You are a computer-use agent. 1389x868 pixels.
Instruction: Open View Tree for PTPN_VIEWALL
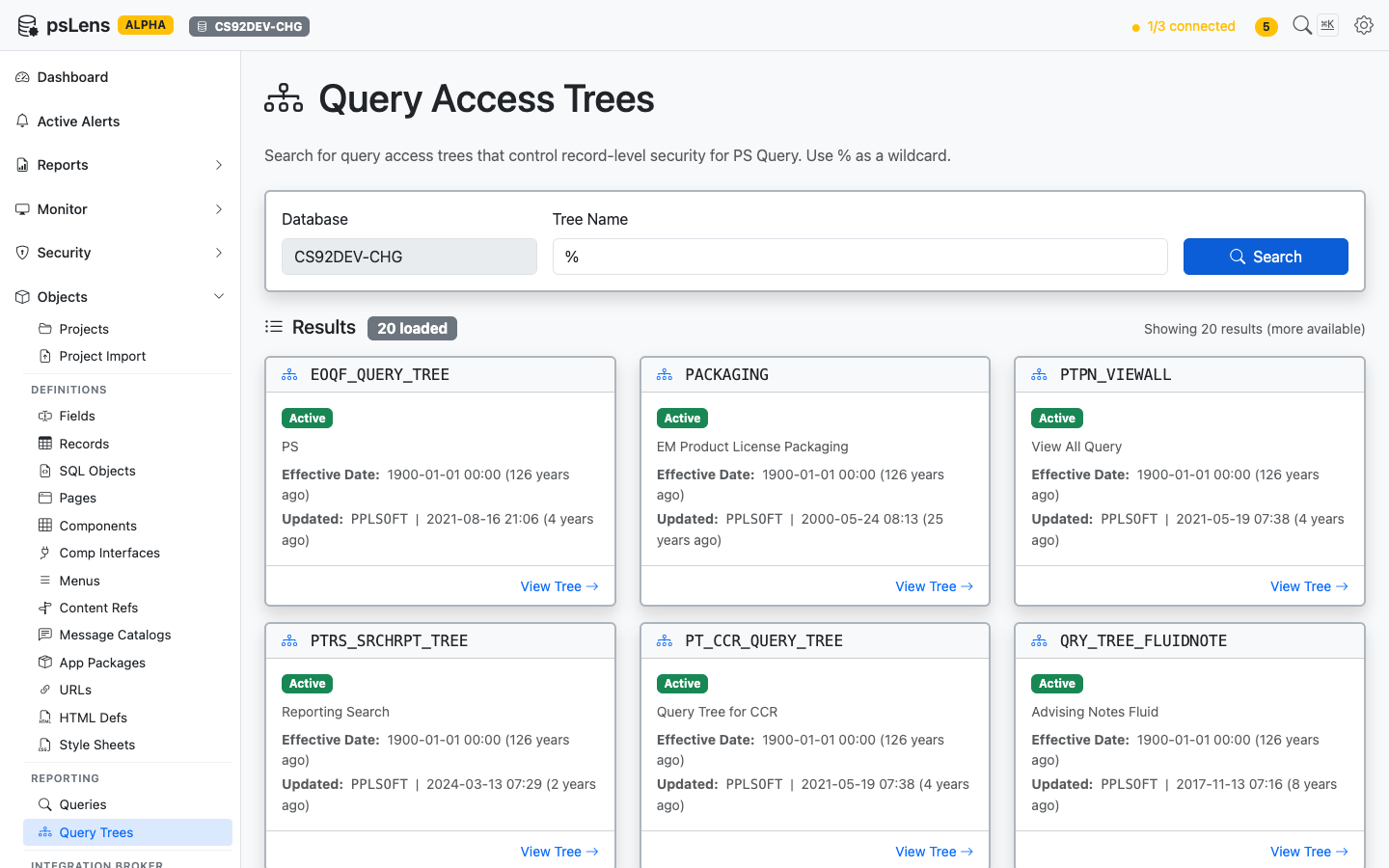1309,586
